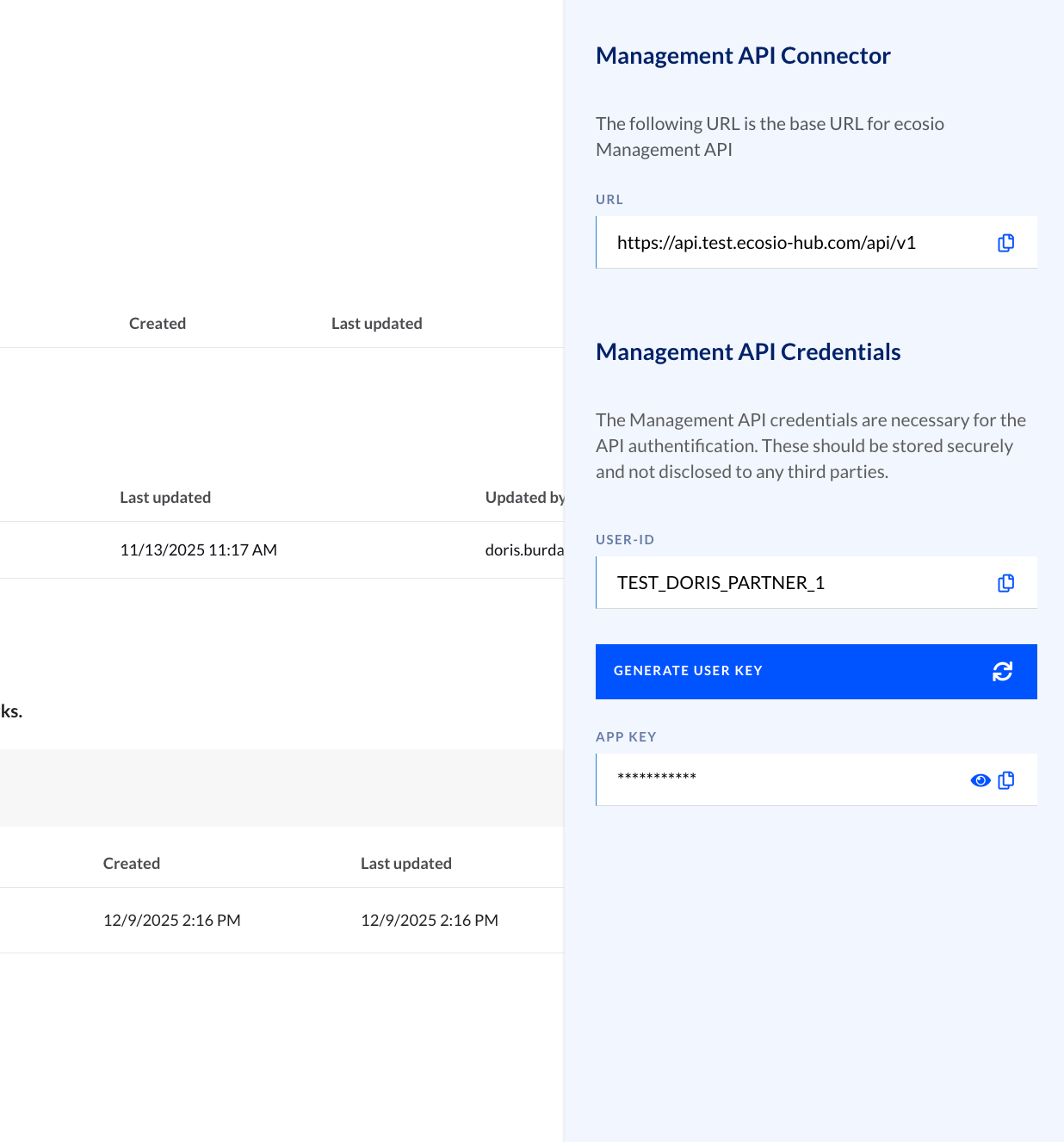
Task: Select the Last updated 12/9/2025 2:16 PM cell
Action: [x=430, y=921]
